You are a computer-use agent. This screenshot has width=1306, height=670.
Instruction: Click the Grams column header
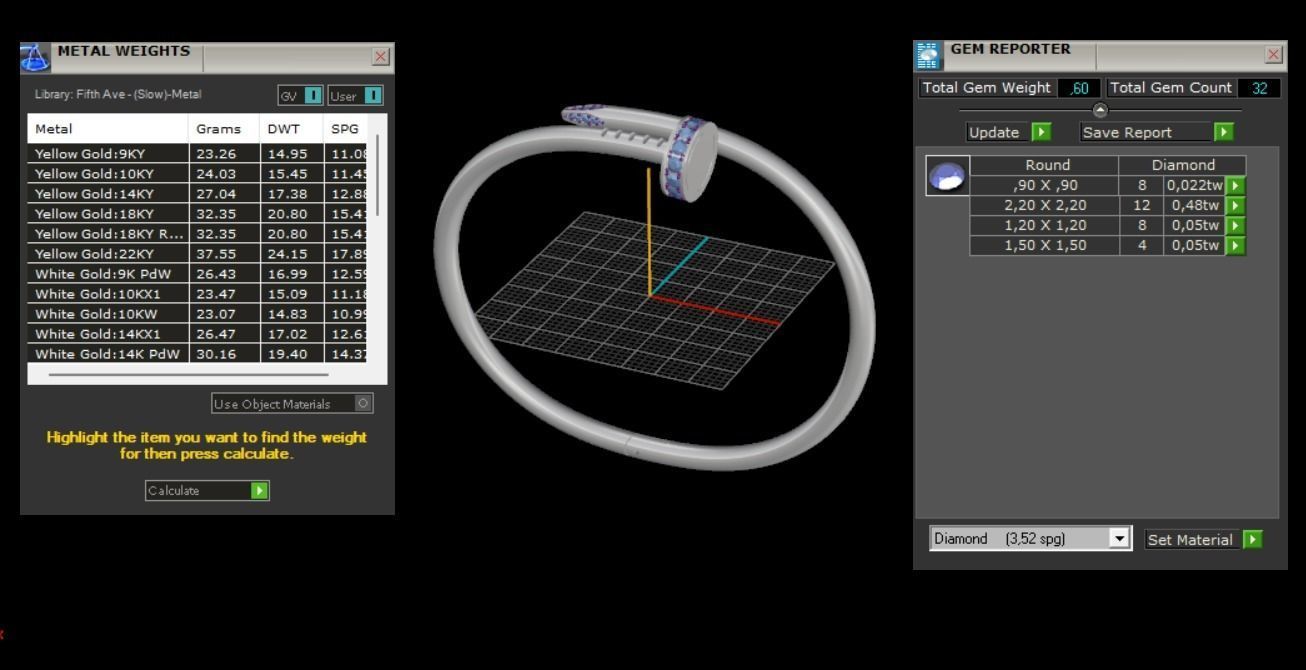pos(224,129)
